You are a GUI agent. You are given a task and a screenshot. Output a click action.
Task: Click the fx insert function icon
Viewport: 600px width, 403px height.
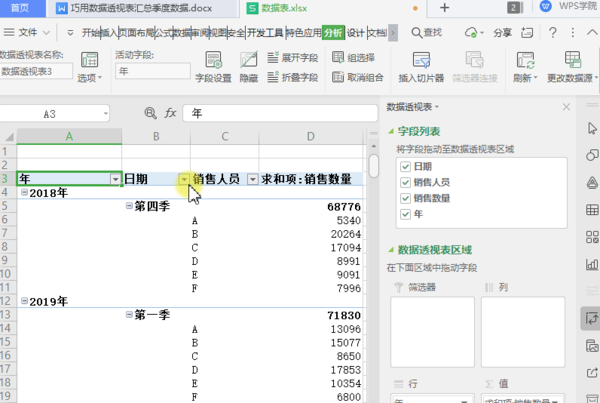[x=170, y=114]
